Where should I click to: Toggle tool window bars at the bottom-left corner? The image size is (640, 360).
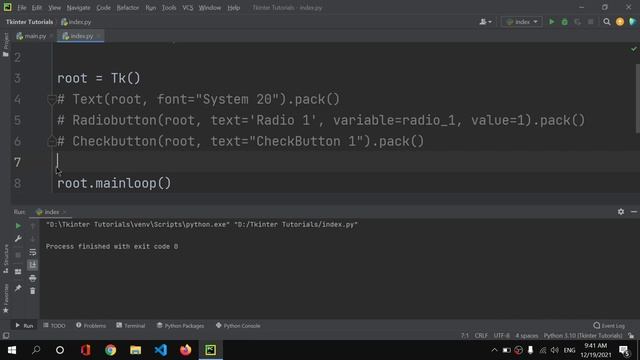6,336
